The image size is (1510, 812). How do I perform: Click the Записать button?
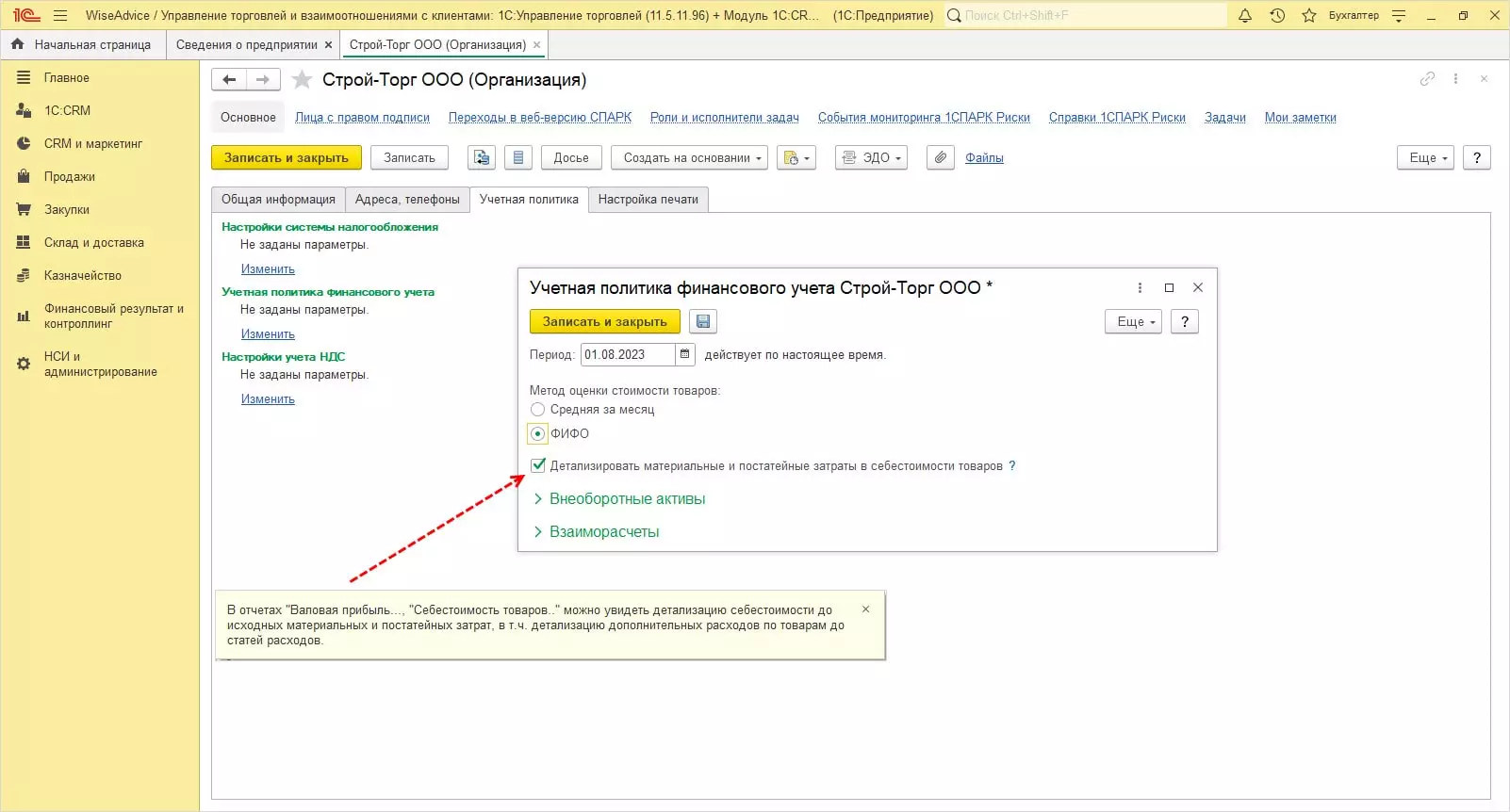[x=409, y=157]
